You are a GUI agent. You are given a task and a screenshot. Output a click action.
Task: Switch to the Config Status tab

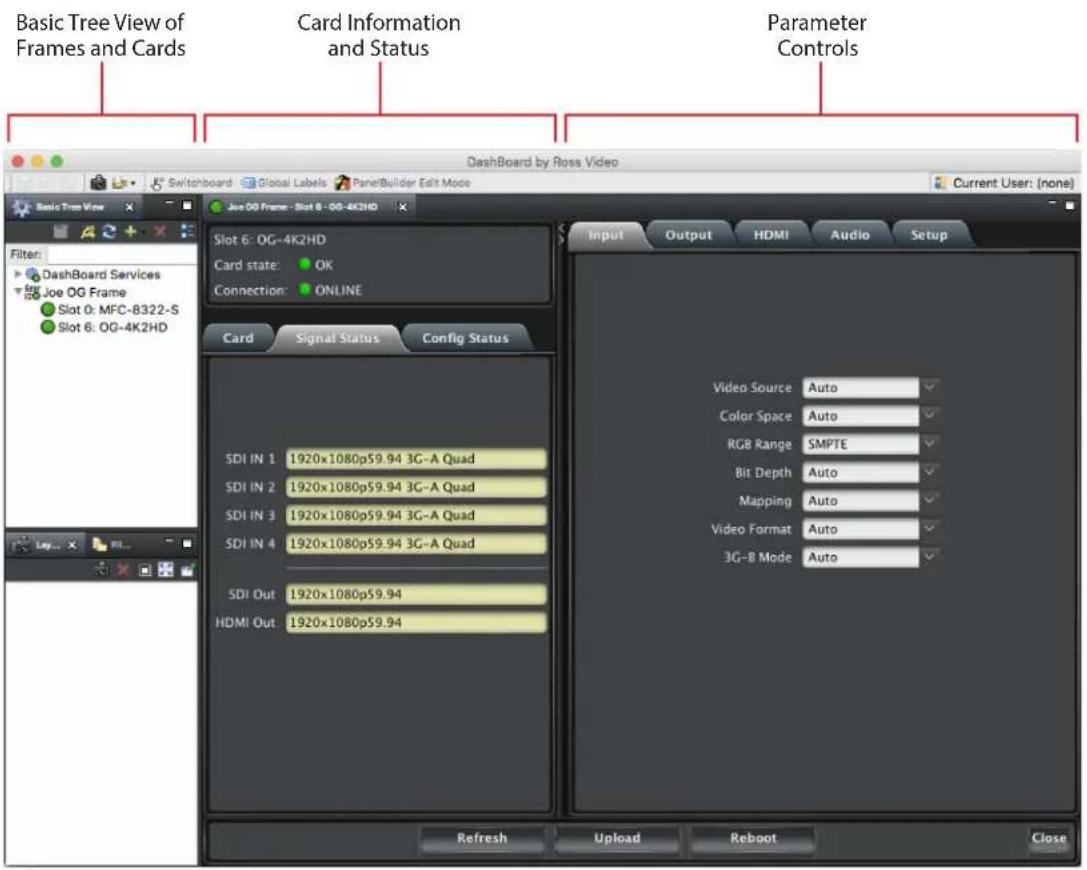tap(465, 338)
